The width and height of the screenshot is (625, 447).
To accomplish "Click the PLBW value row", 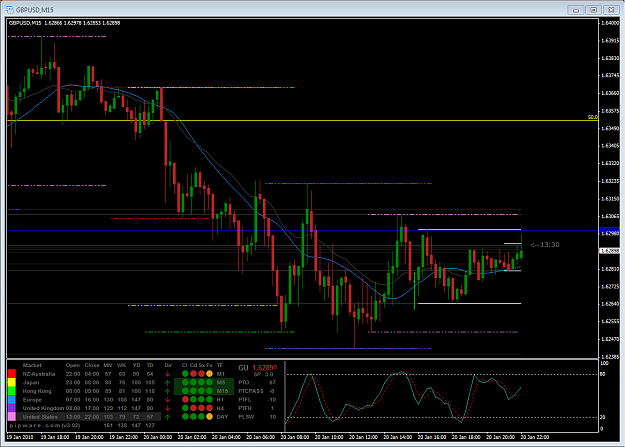I will pyautogui.click(x=257, y=417).
